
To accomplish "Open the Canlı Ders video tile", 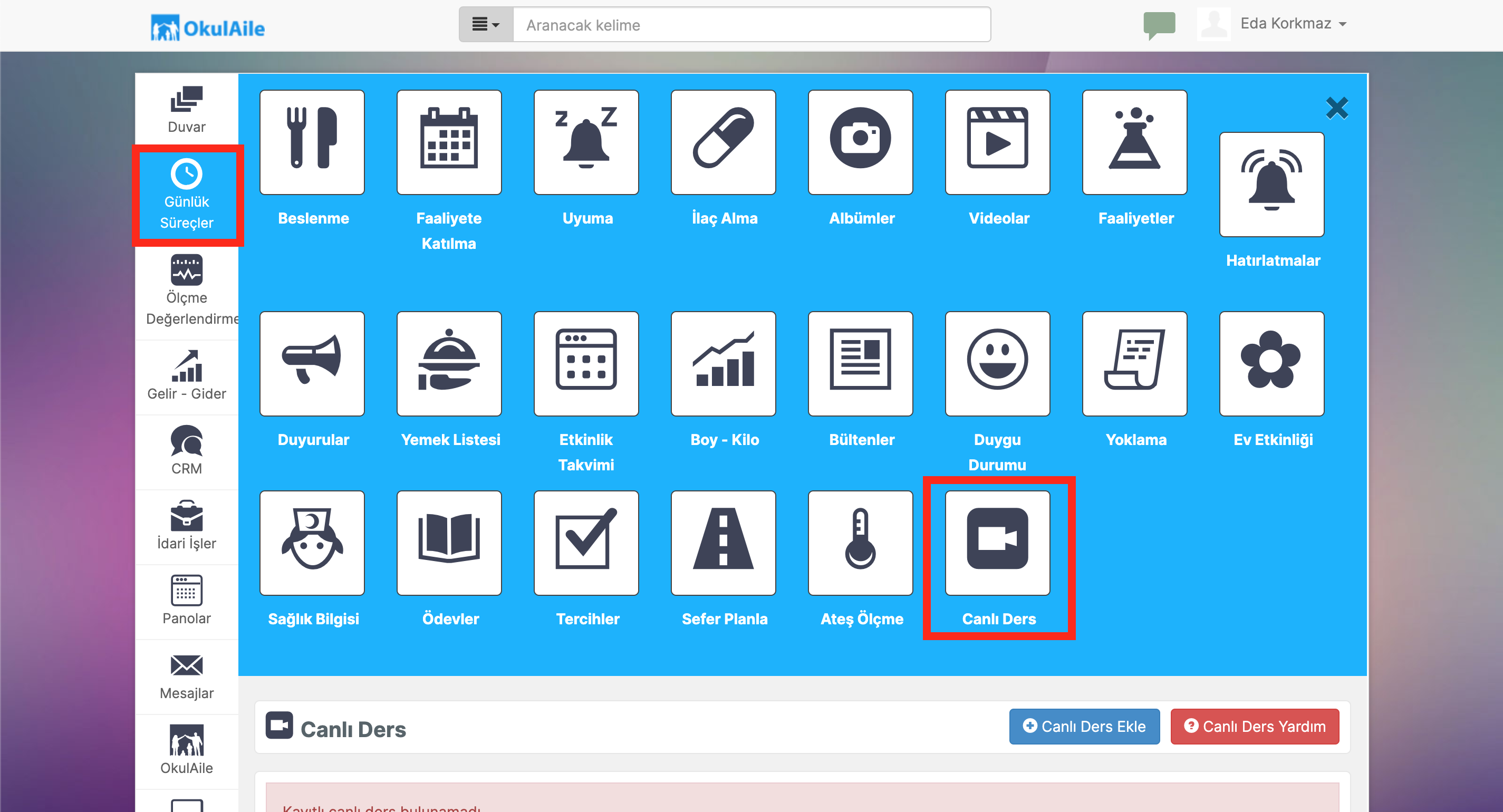I will pos(997,543).
